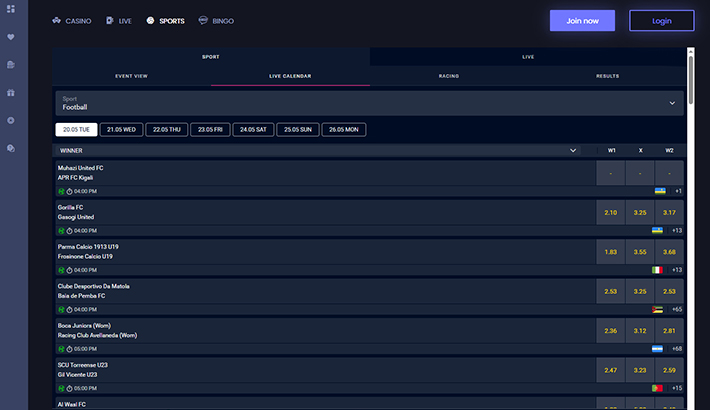The width and height of the screenshot is (710, 410).
Task: Expand +1 more markets for Muhazi United
Action: coord(678,191)
